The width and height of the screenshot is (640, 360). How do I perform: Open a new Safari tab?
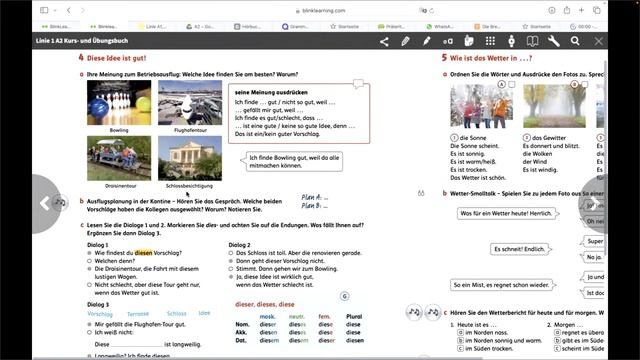(582, 10)
